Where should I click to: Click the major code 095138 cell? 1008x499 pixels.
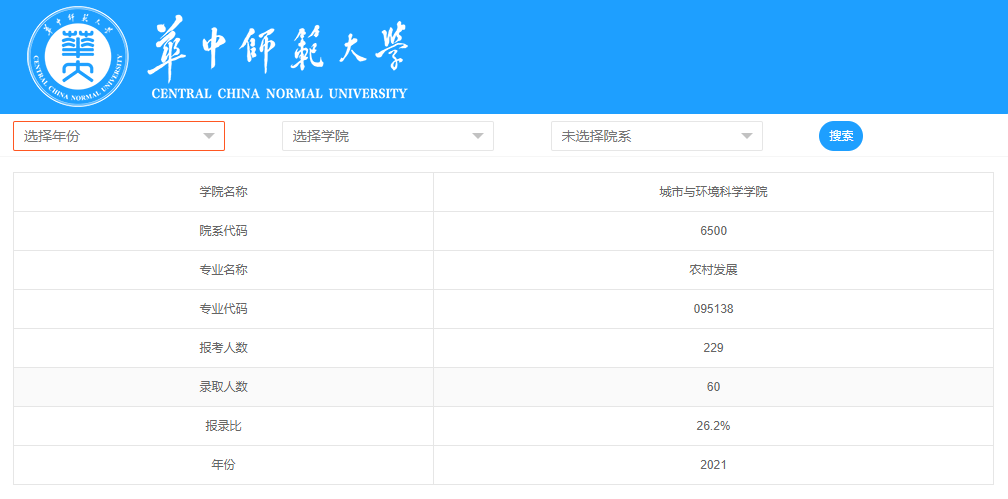point(713,309)
